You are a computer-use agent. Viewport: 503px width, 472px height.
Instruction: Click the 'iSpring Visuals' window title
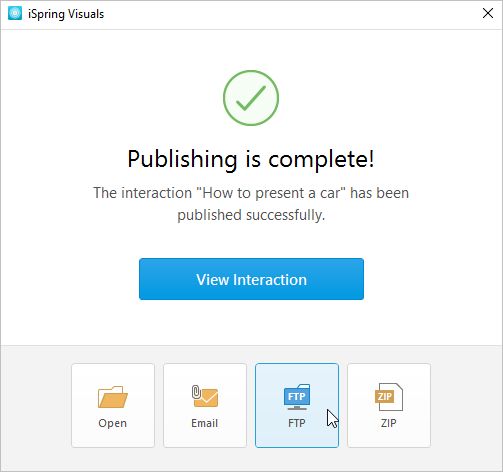tap(66, 14)
